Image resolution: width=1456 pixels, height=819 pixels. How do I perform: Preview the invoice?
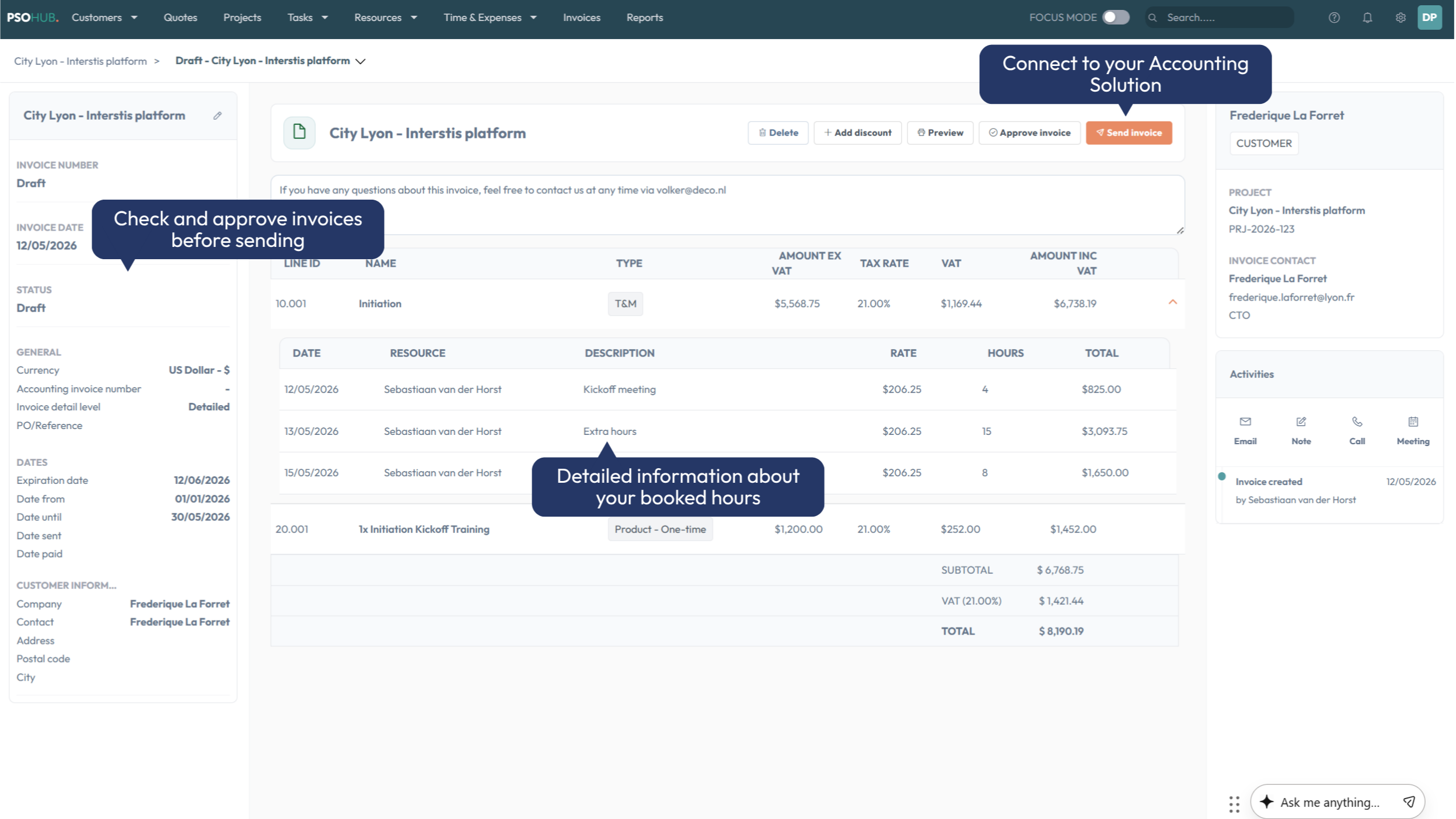click(940, 133)
